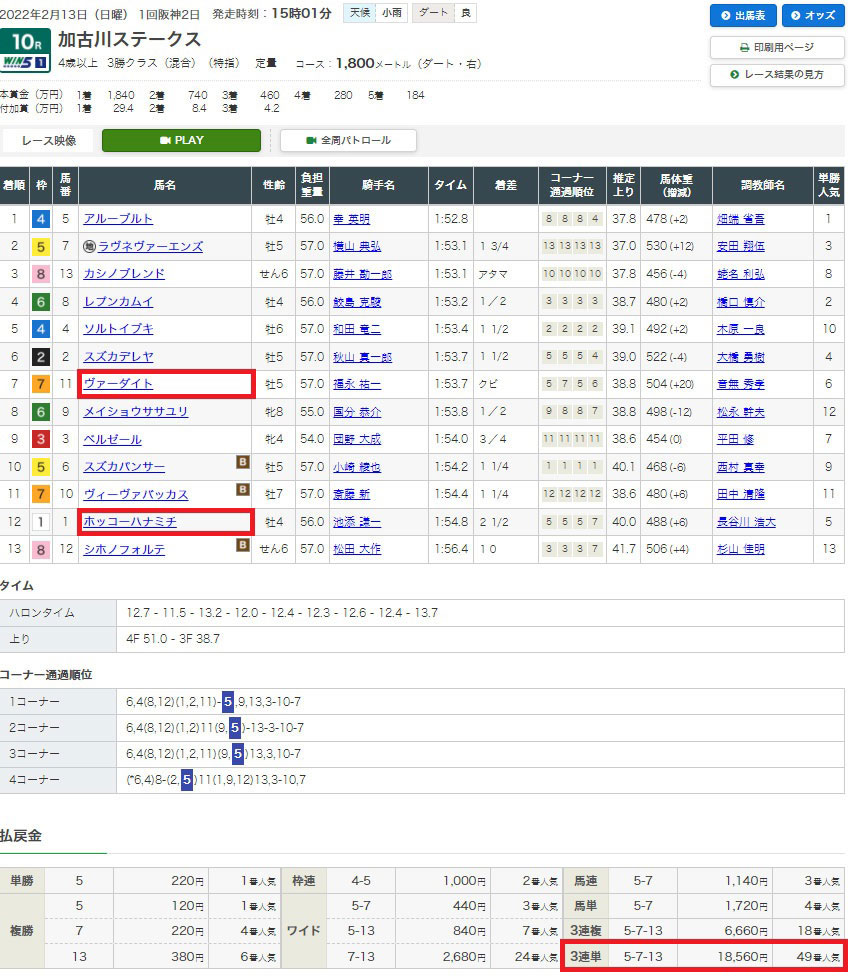Select the レース映像 tab
The width and height of the screenshot is (851, 976).
[x=49, y=141]
